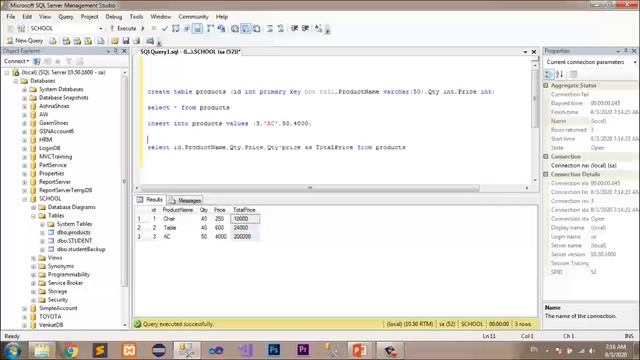Click the Change Connection icon before SCHOOL

click(21, 29)
